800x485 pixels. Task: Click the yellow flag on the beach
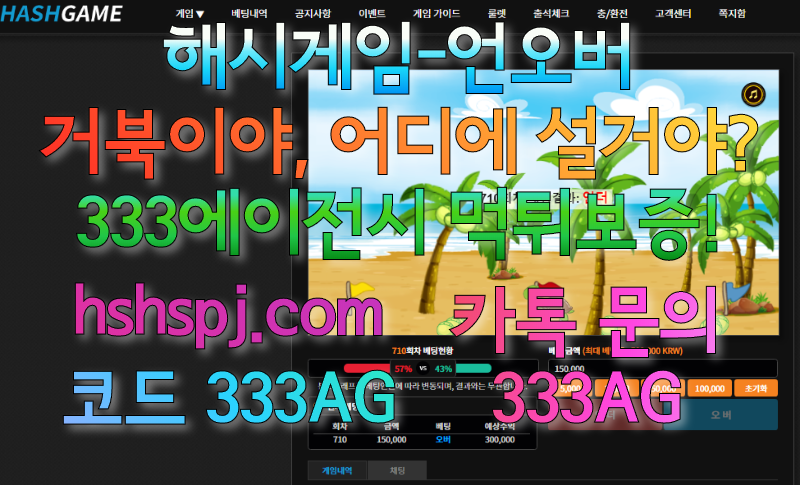(358, 291)
